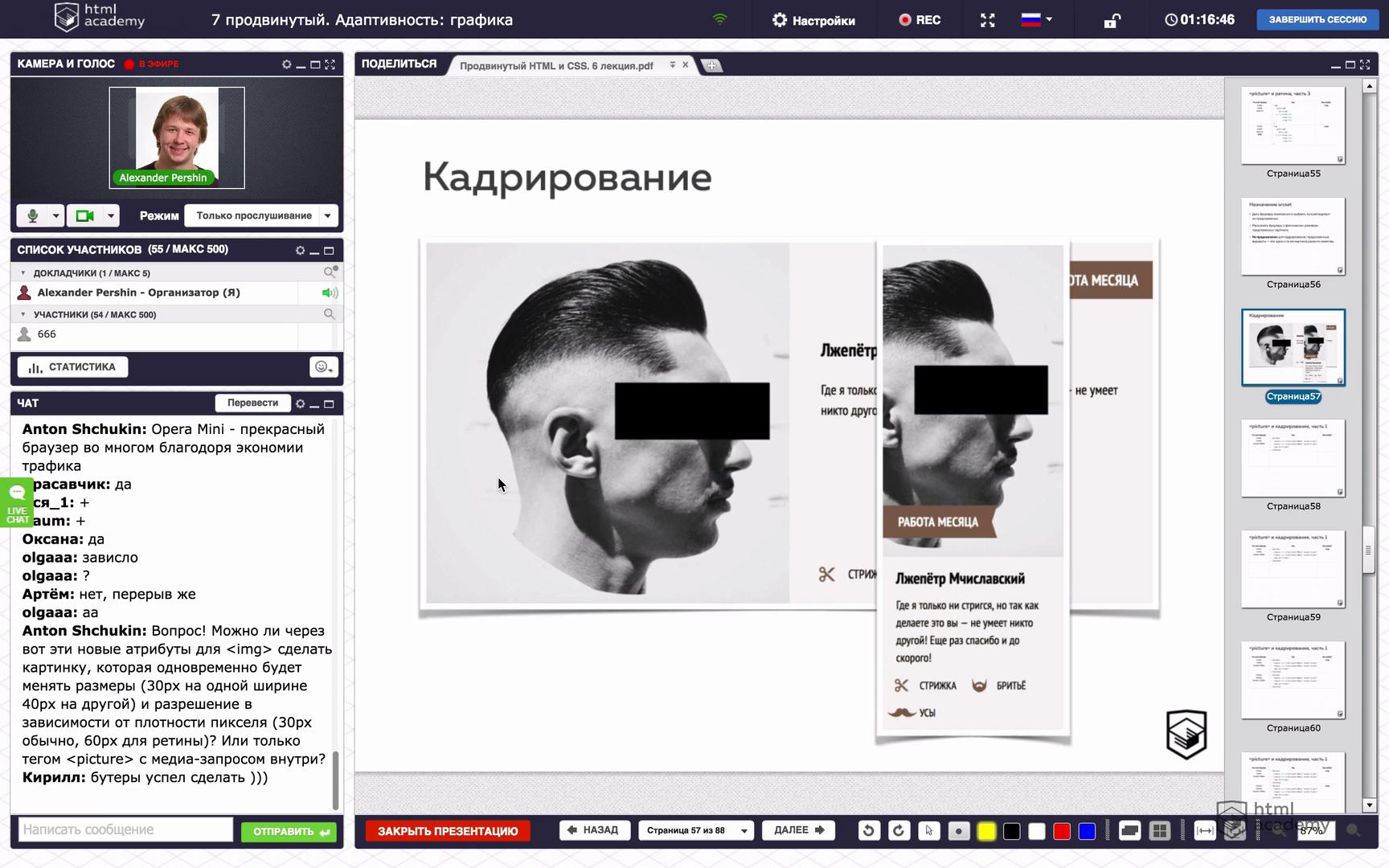The image size is (1389, 868).
Task: Open the emoji status icon
Action: 323,367
